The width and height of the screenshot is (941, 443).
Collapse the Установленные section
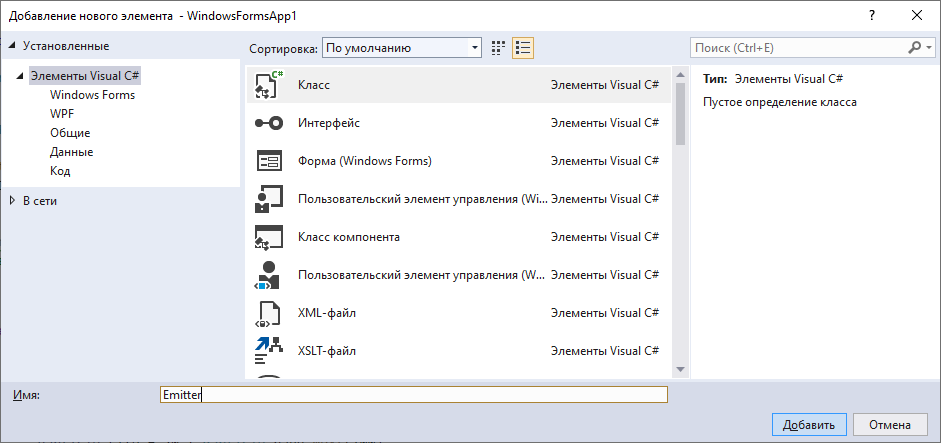pyautogui.click(x=11, y=46)
